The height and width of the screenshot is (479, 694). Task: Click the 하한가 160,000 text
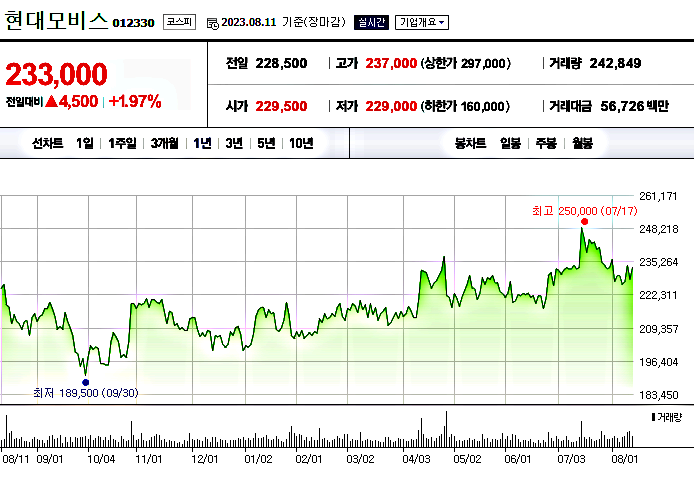[466, 106]
